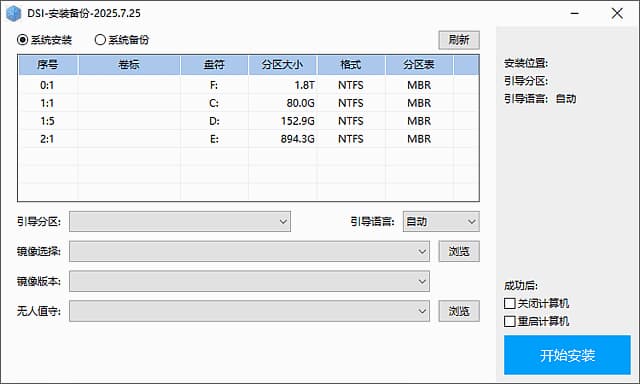Select partition row 2:1
Viewport: 640px width, 384px height.
pos(249,139)
